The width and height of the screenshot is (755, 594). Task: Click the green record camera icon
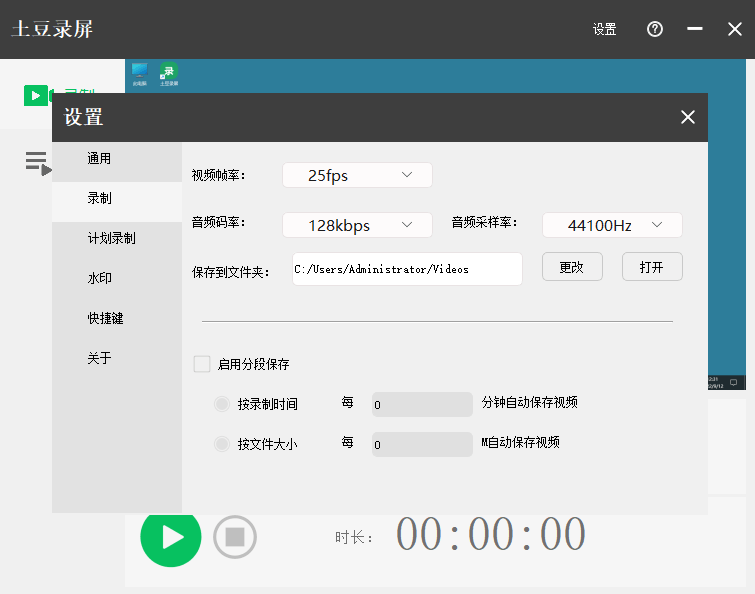point(37,95)
